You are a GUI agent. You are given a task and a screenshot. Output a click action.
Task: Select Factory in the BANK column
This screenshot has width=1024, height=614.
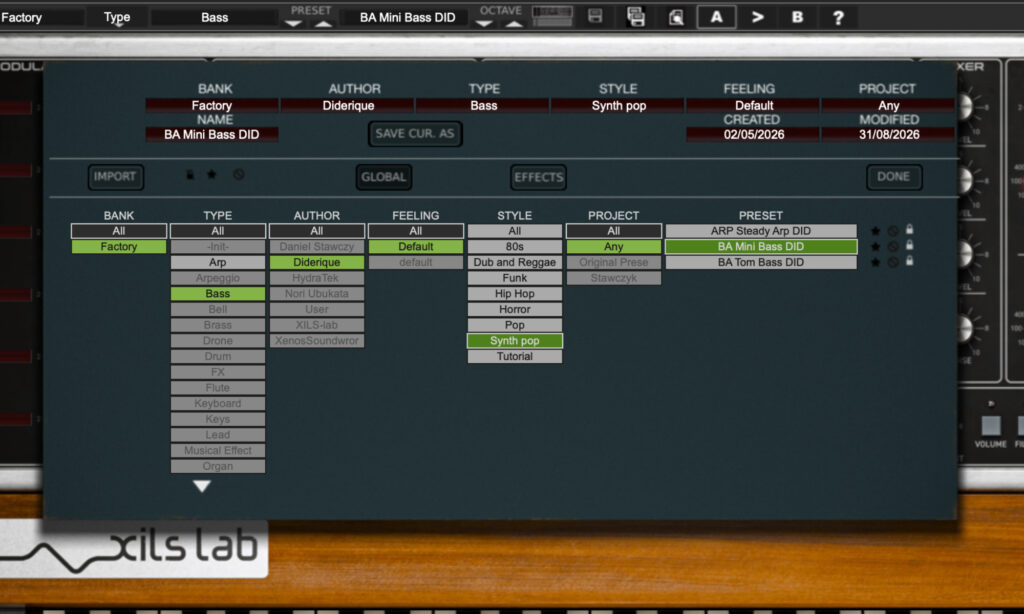tap(119, 246)
